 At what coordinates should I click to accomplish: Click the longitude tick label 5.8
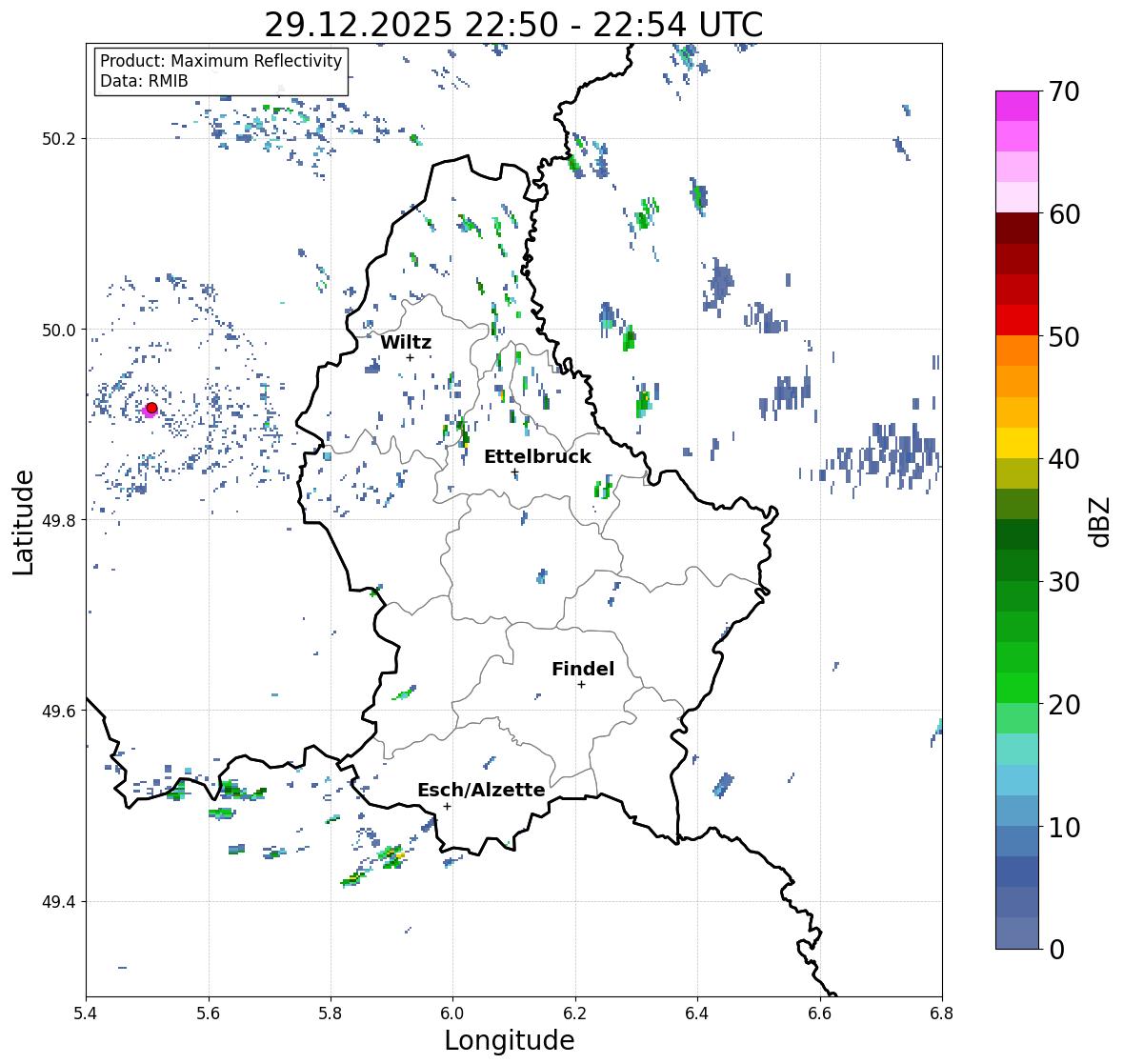(331, 1014)
